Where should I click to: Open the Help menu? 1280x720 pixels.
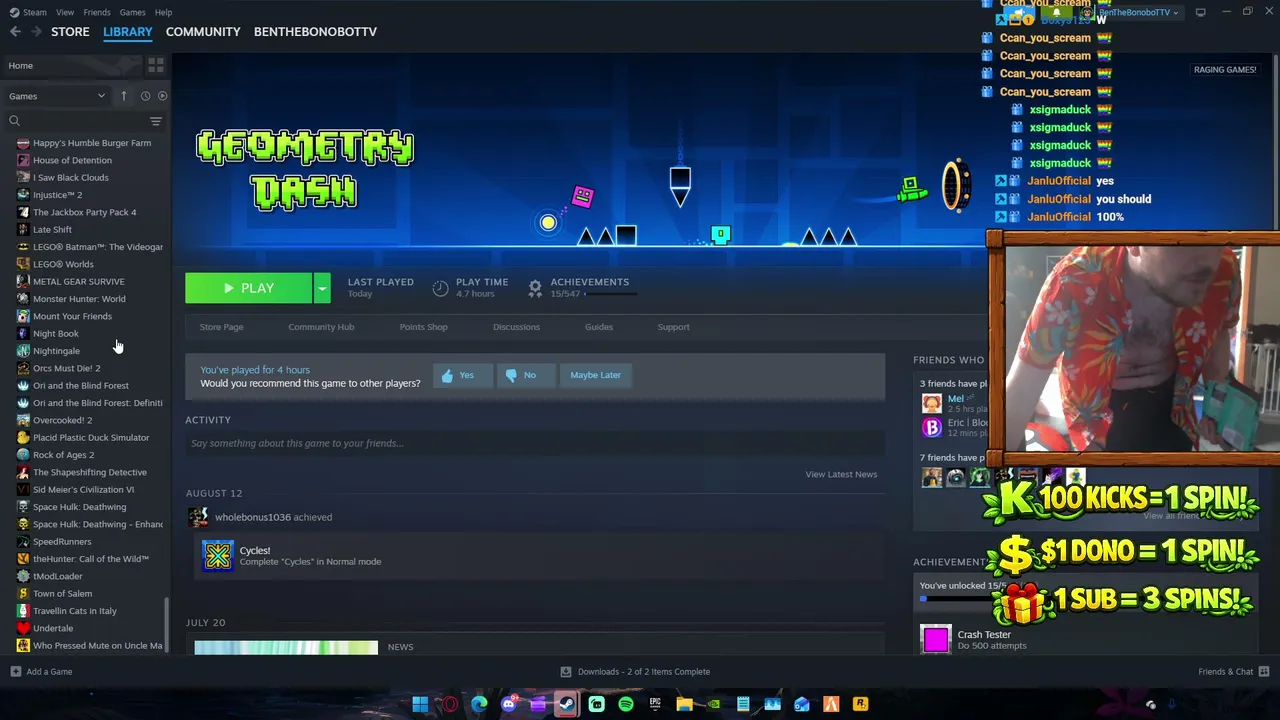163,12
